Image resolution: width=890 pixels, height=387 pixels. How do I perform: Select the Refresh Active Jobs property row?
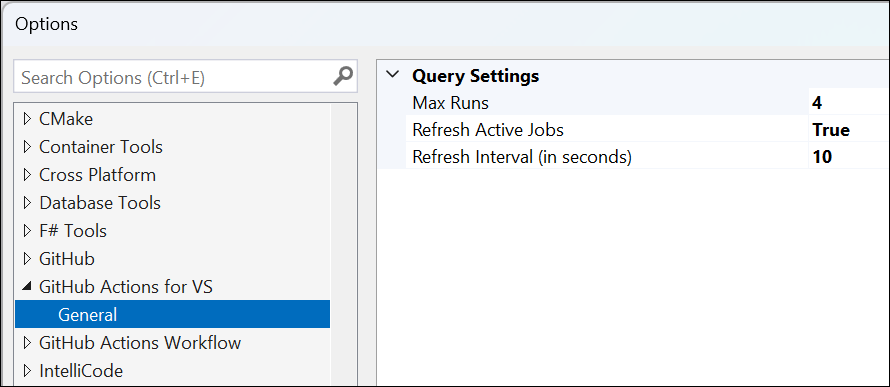(x=648, y=129)
